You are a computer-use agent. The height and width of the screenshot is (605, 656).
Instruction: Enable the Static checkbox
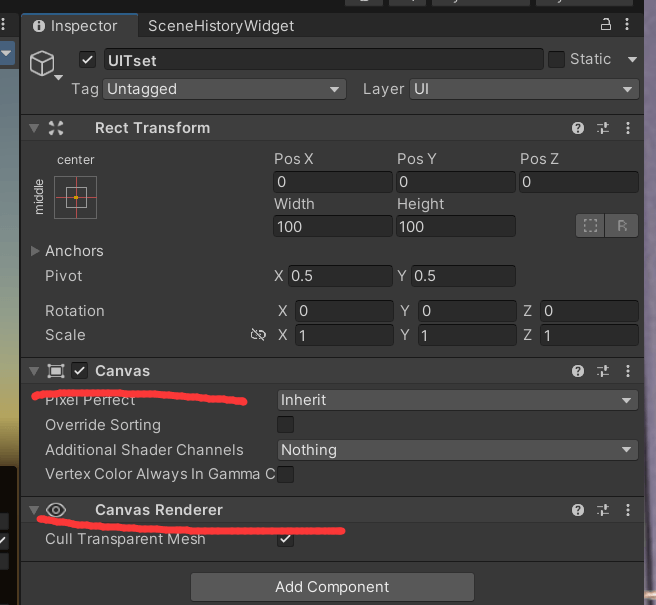(556, 60)
